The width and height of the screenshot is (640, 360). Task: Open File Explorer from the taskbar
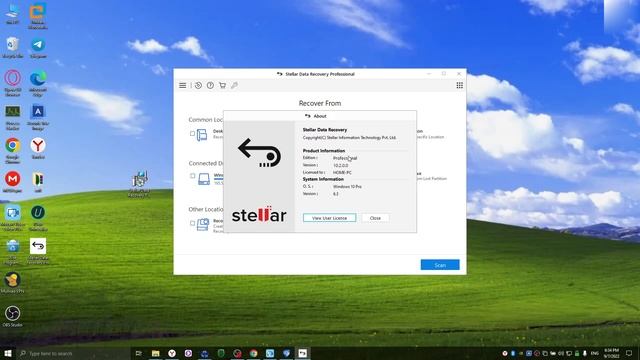coord(156,353)
